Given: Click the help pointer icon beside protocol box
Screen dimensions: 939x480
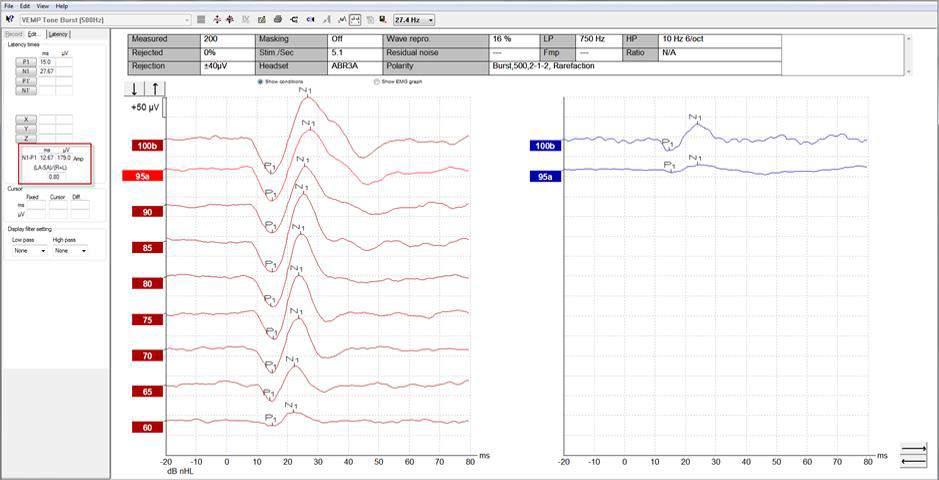Looking at the screenshot, I should (8, 20).
